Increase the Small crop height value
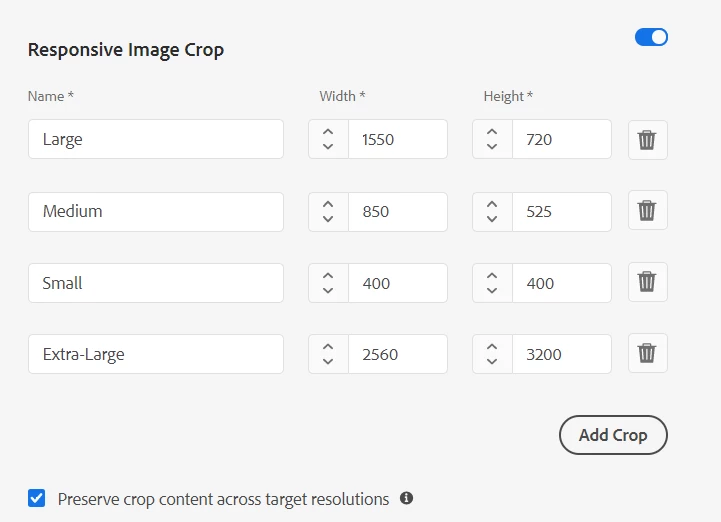The width and height of the screenshot is (721, 522). coord(492,276)
